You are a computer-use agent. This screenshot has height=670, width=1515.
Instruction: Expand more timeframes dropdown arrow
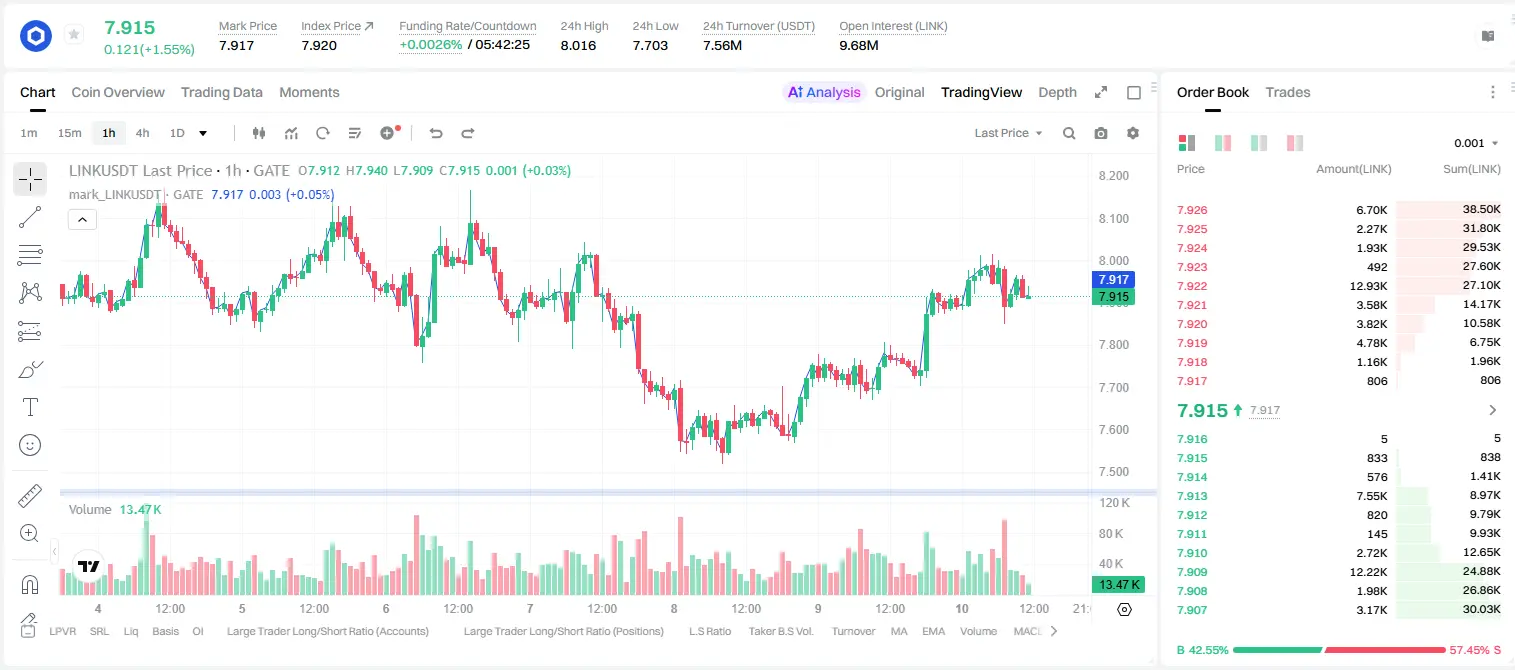tap(203, 133)
